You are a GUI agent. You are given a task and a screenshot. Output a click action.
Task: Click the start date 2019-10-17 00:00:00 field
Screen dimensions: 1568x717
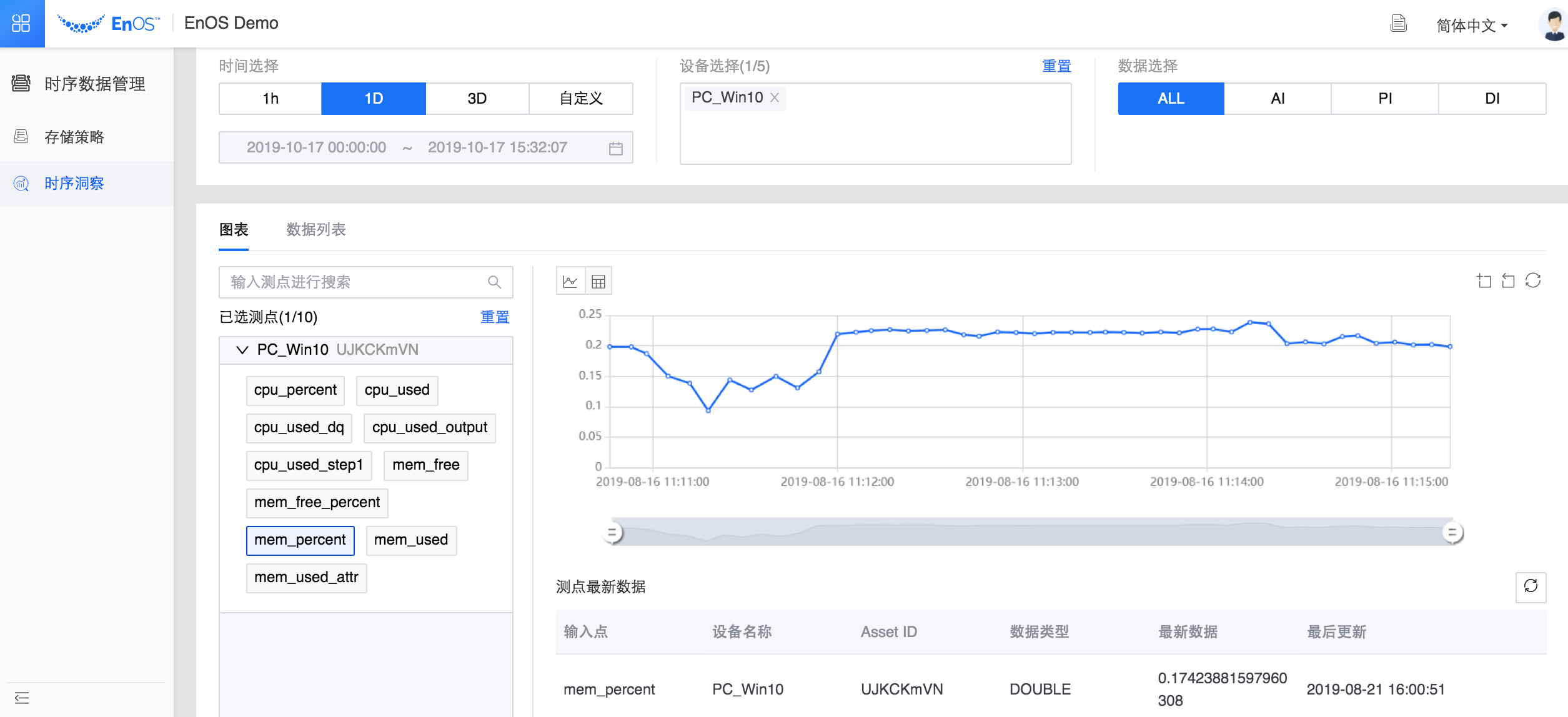pos(316,147)
